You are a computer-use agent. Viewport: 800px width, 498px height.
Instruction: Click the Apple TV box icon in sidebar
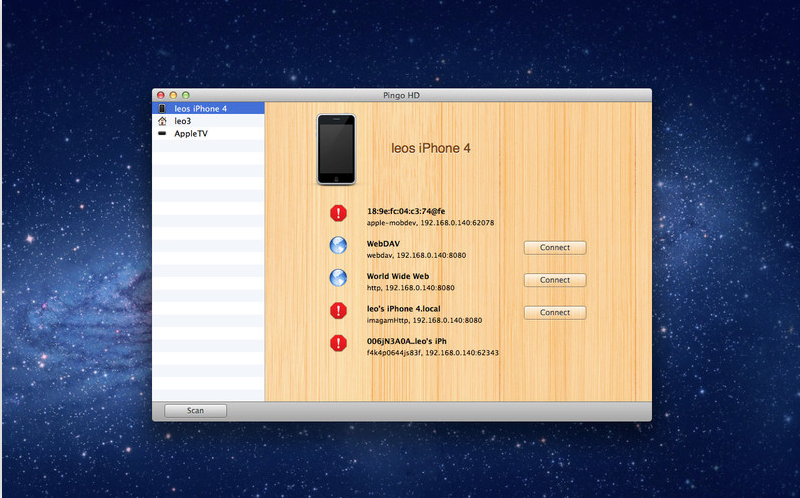coord(162,134)
